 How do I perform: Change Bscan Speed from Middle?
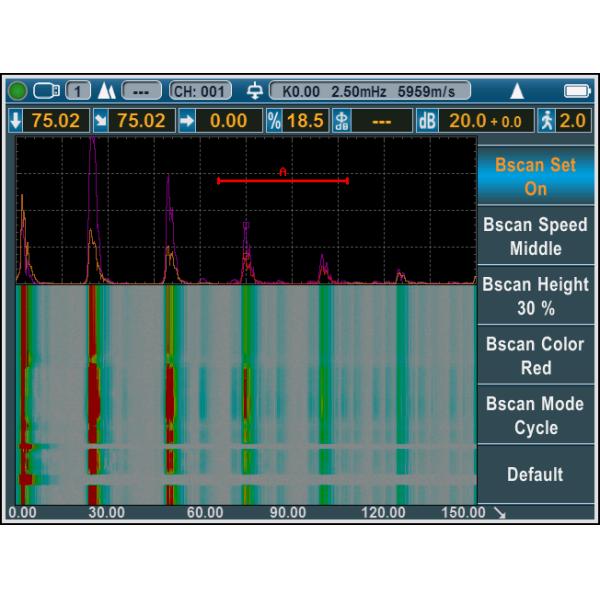[x=535, y=236]
